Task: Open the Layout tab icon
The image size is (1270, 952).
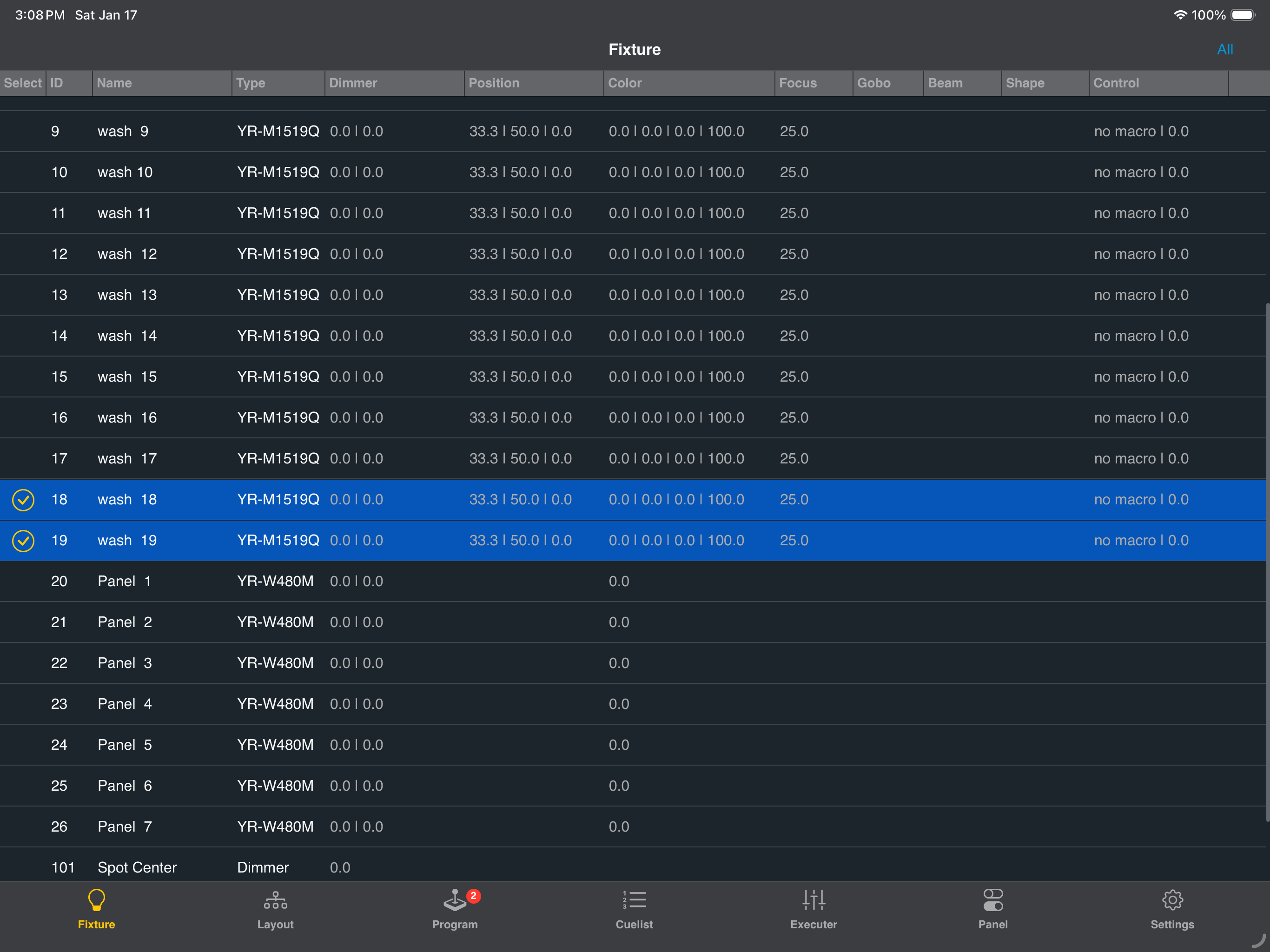Action: pos(275,900)
